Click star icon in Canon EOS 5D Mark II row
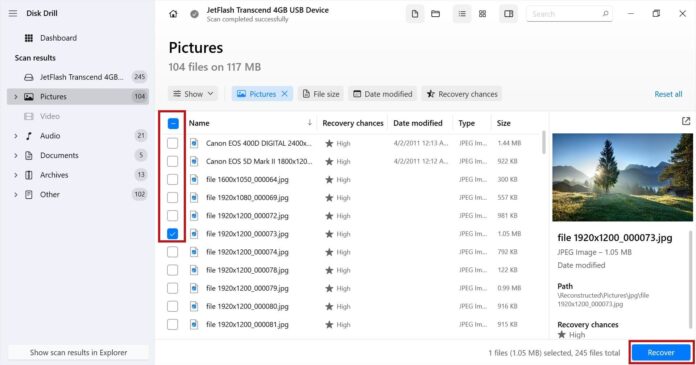Screen dimensions: 696x365 click(x=329, y=161)
